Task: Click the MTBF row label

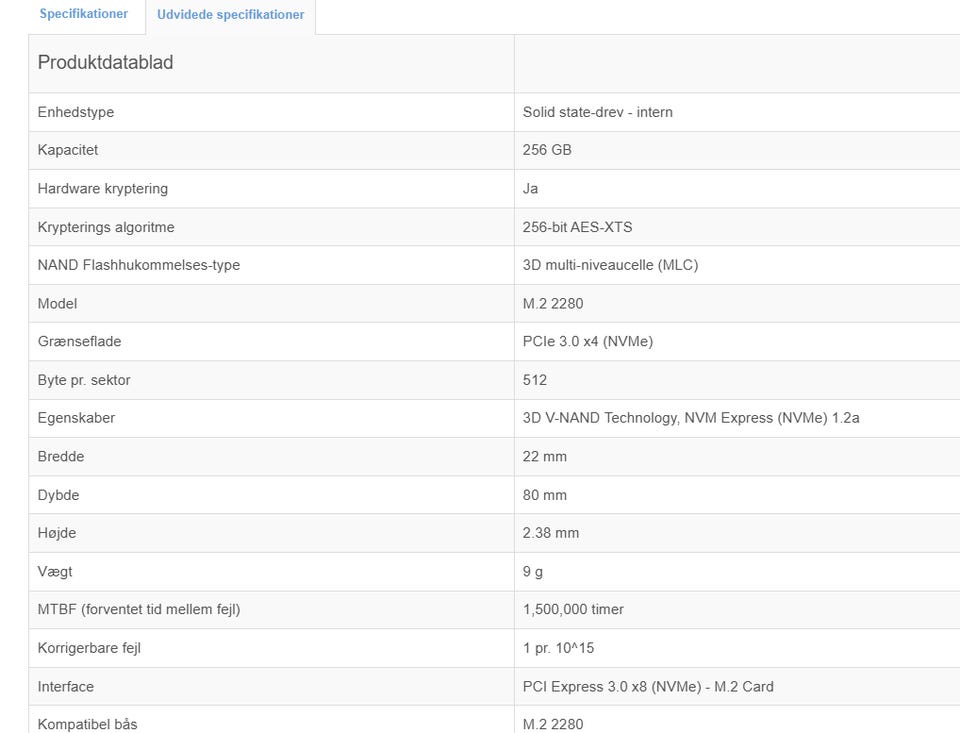Action: 138,609
